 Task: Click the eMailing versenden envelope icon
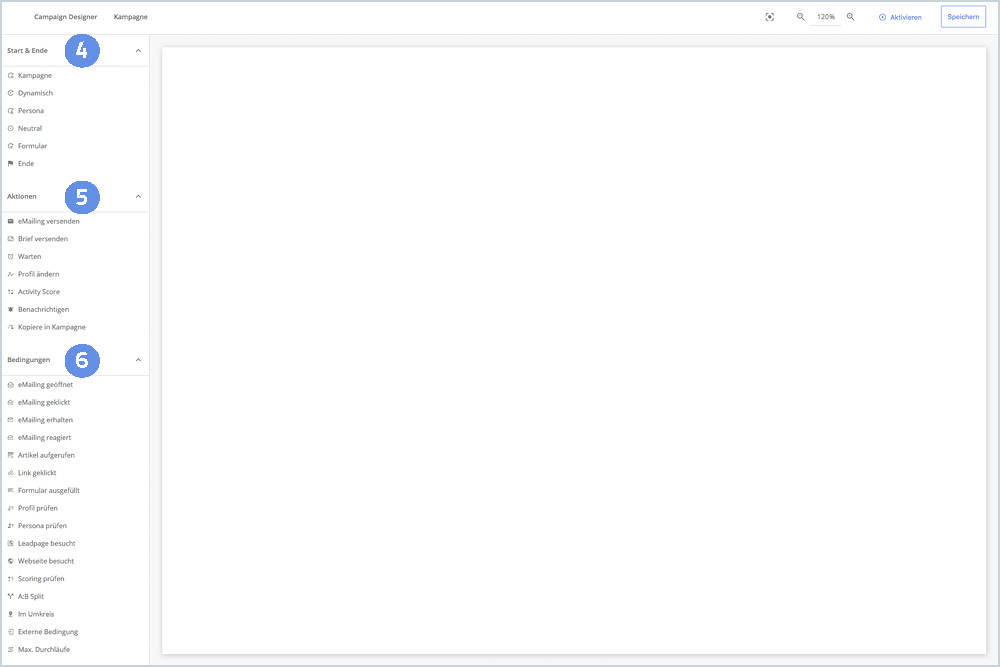point(10,221)
